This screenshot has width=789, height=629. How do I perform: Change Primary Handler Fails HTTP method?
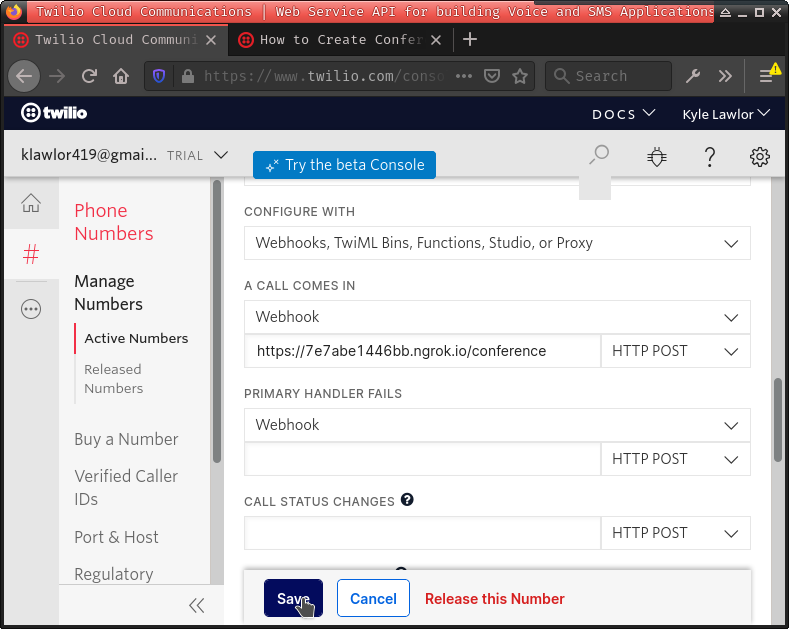675,459
